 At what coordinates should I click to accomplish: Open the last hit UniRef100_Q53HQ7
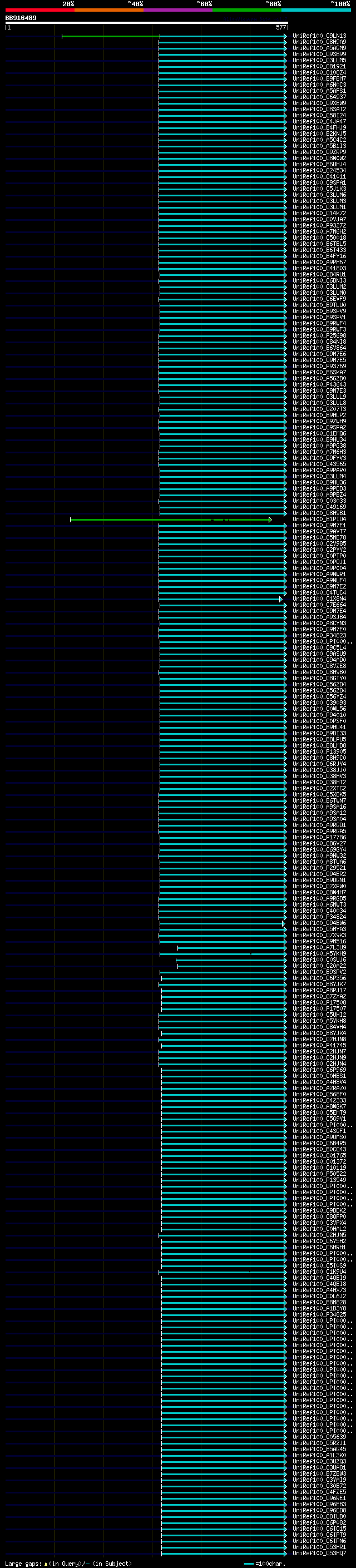point(319,1553)
